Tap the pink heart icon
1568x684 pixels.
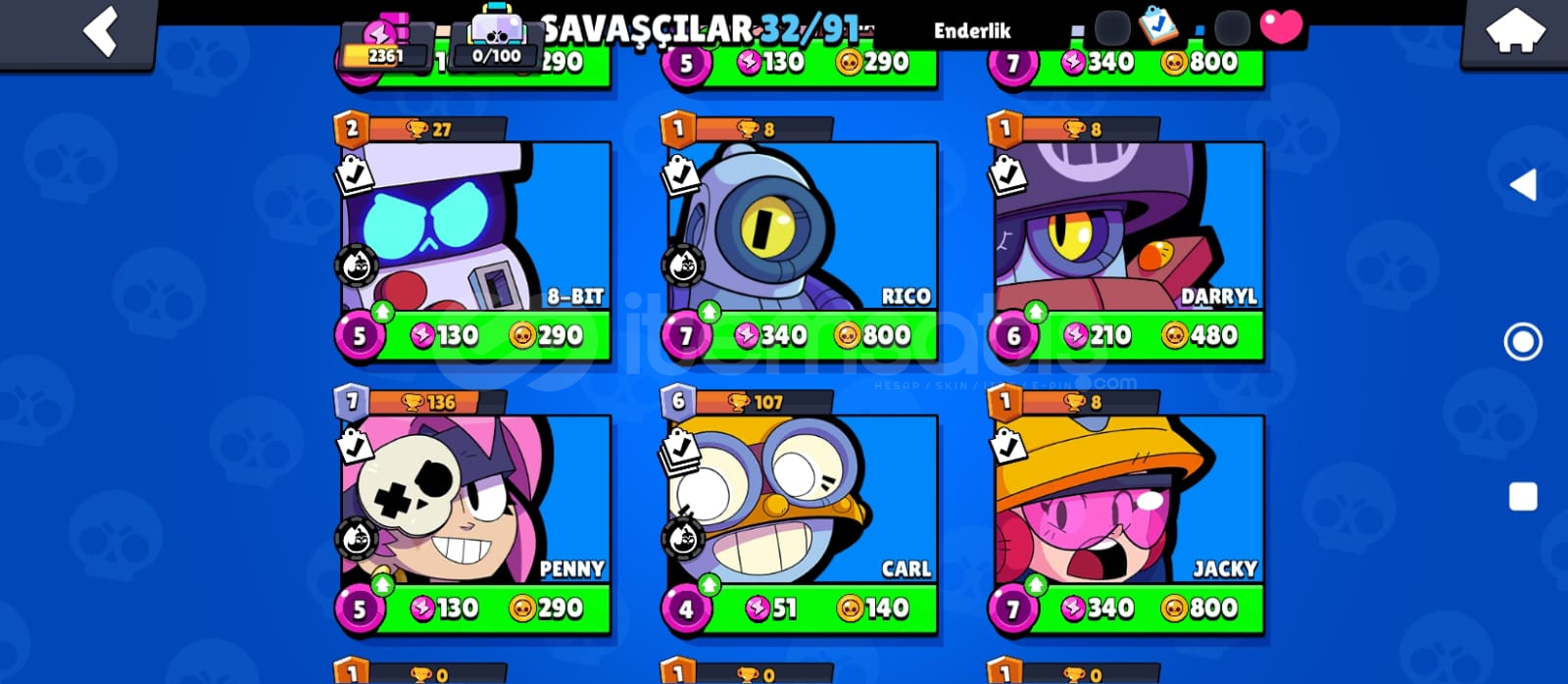[1280, 26]
